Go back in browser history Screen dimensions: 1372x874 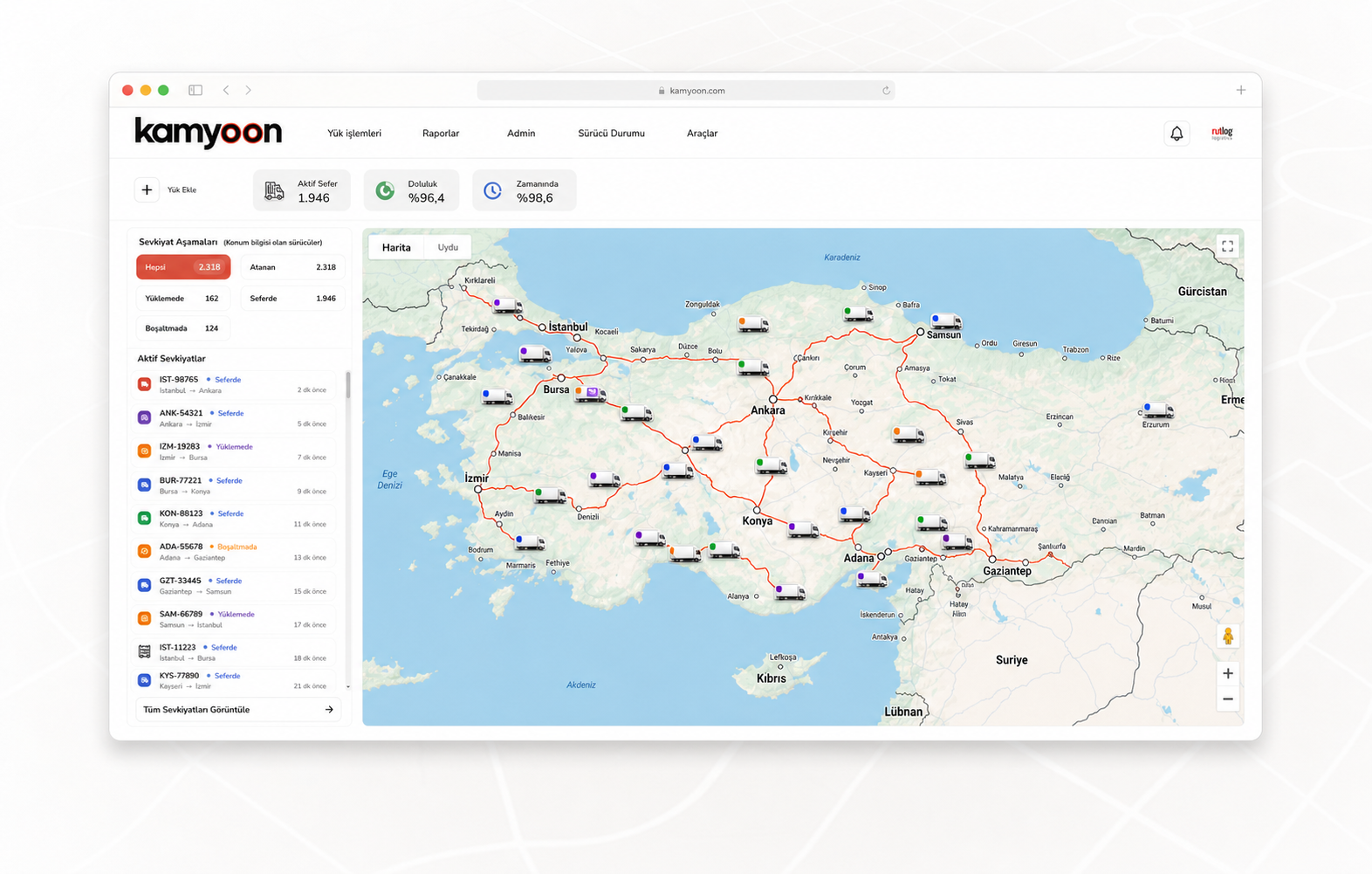[x=226, y=90]
